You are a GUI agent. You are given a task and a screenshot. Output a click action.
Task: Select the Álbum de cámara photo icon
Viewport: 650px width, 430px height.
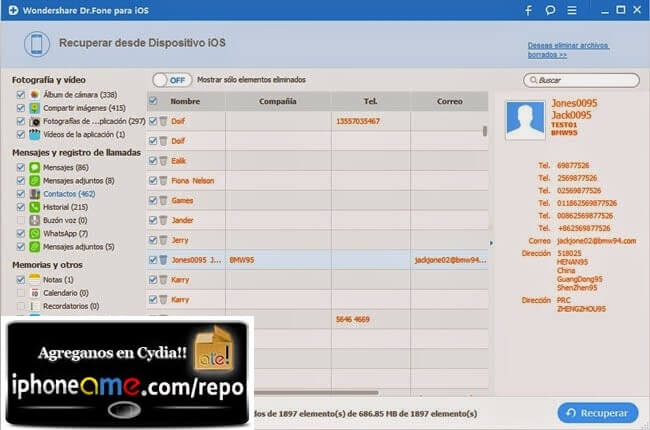(x=34, y=94)
